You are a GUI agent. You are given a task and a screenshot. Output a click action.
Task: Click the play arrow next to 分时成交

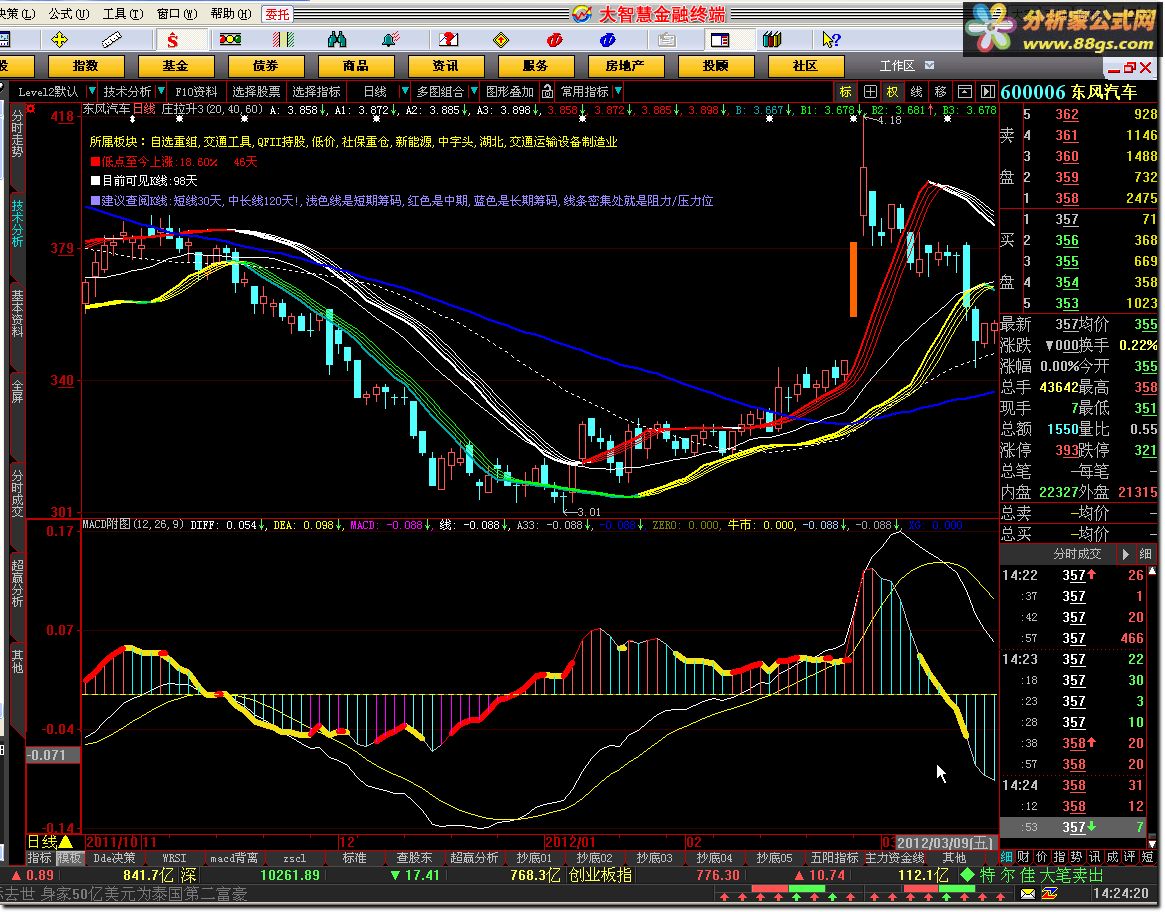(1126, 554)
